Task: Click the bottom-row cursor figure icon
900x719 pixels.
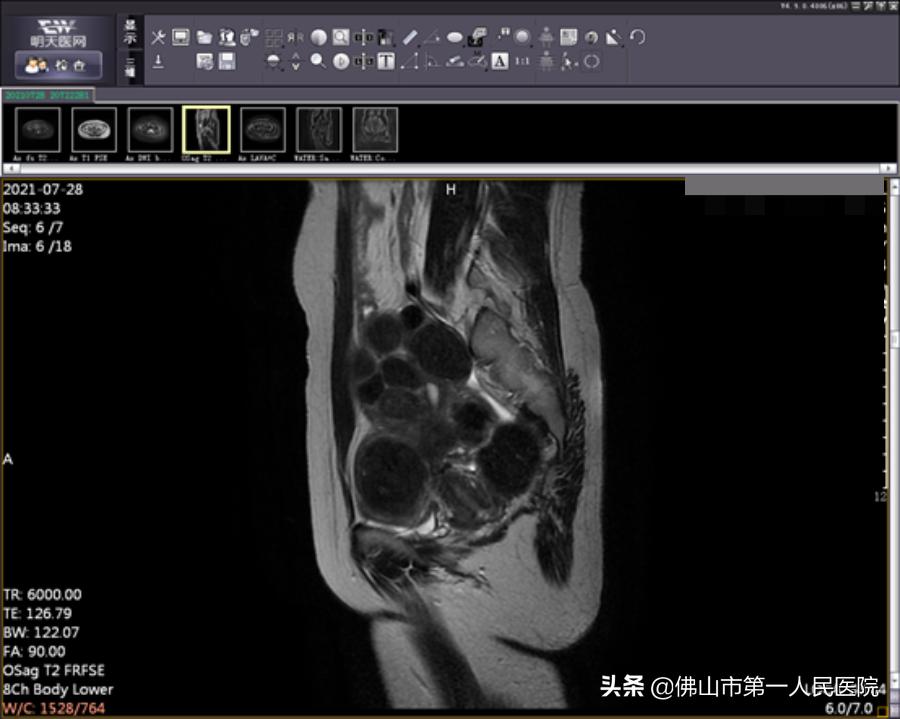Action: 568,61
